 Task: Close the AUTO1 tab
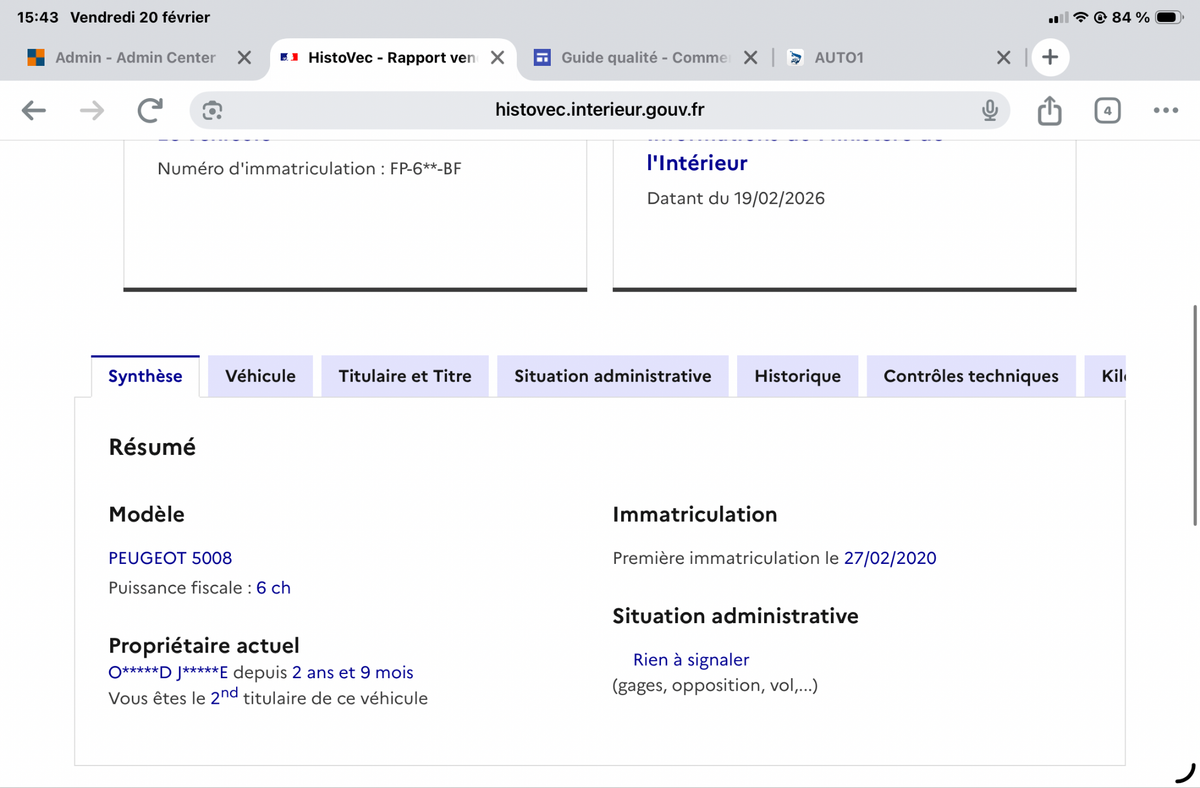[x=1003, y=58]
